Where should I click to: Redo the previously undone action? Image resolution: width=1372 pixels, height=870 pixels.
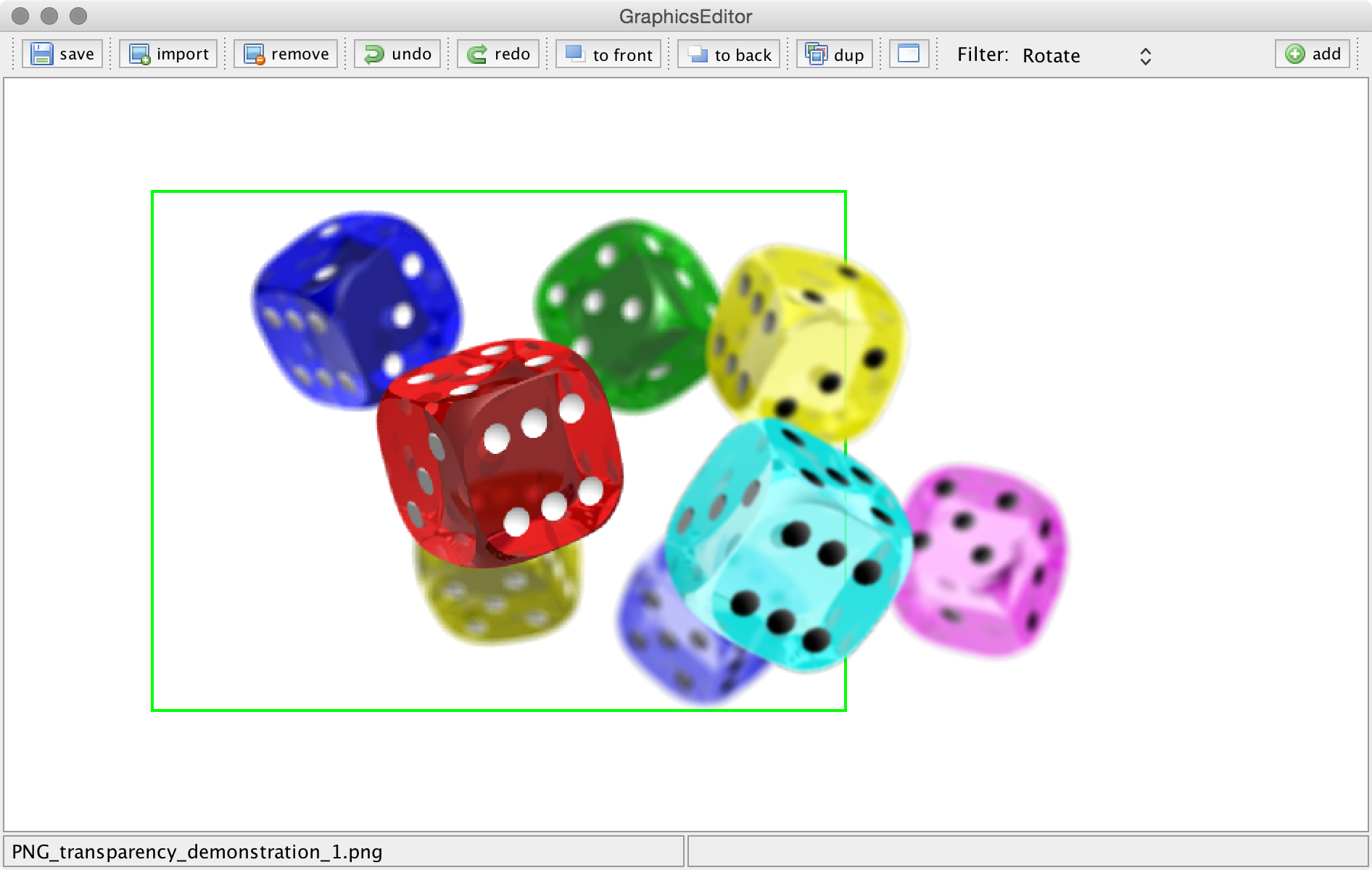pyautogui.click(x=498, y=54)
